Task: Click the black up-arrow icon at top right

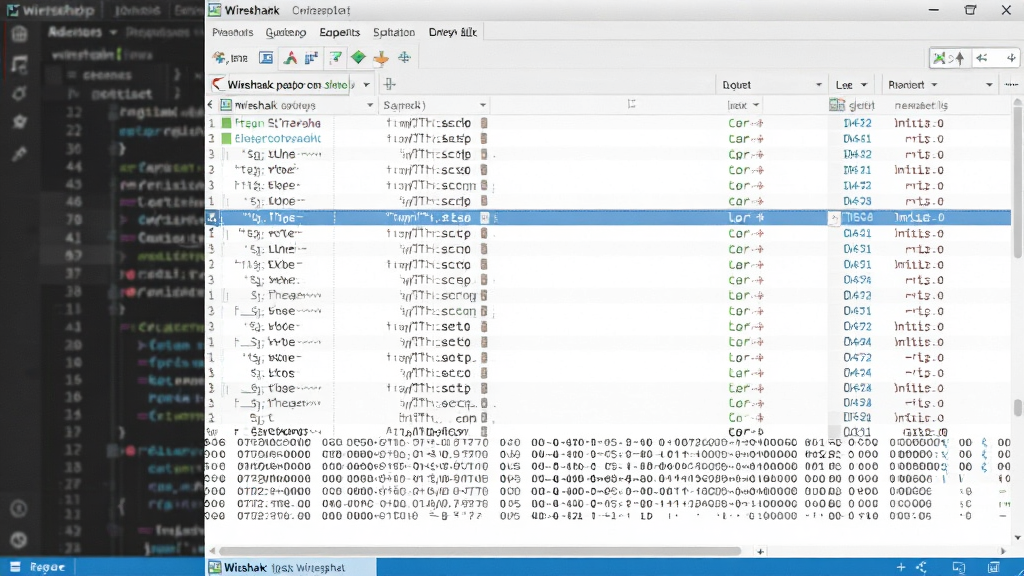Action: [959, 58]
